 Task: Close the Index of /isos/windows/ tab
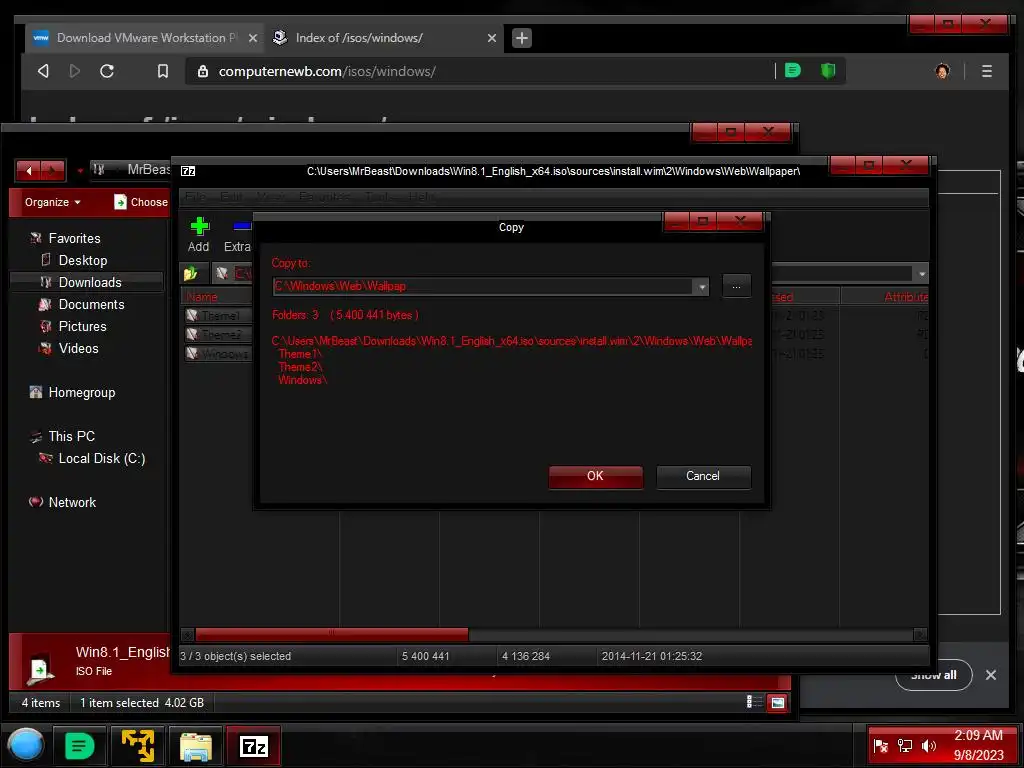[492, 39]
